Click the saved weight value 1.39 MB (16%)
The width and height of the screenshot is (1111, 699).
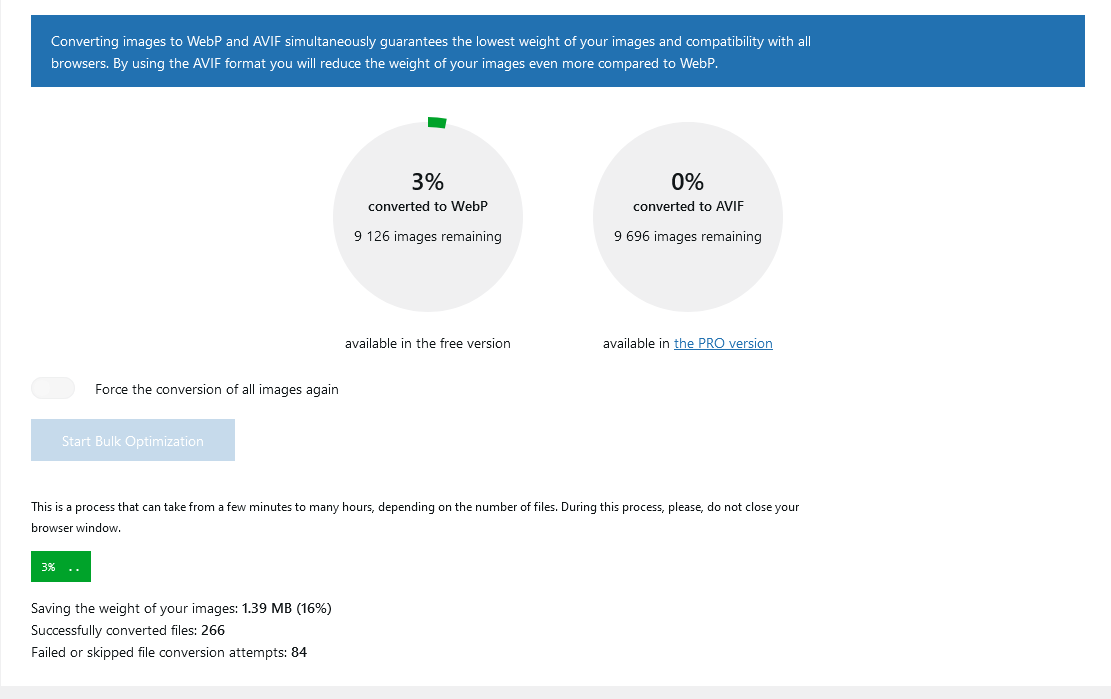click(286, 608)
